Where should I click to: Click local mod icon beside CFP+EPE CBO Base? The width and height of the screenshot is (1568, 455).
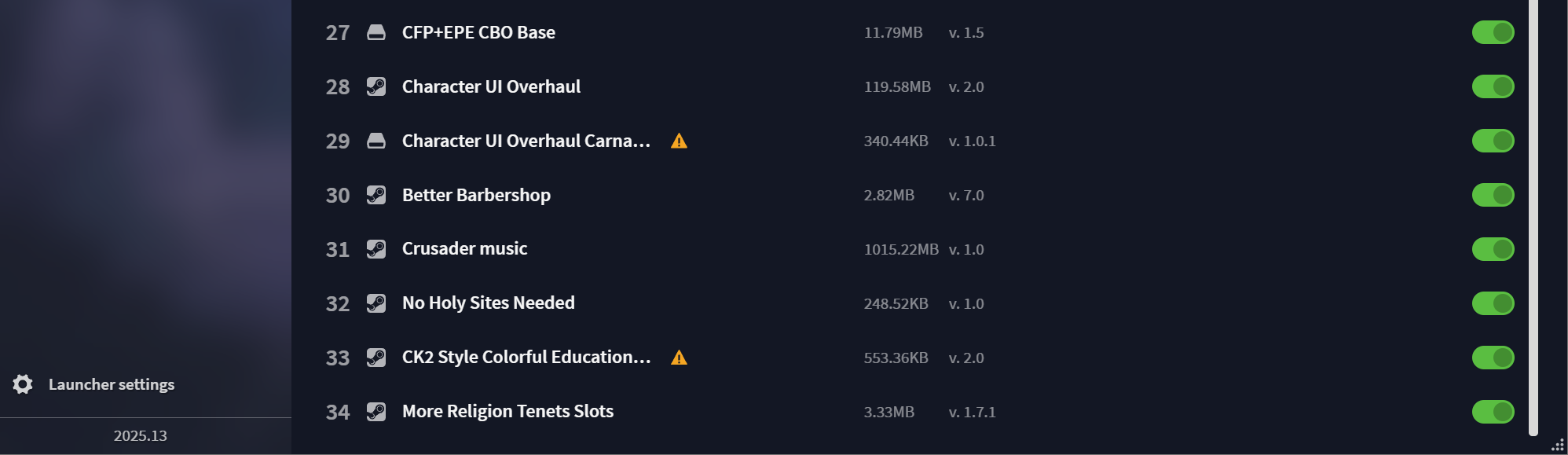[x=376, y=32]
